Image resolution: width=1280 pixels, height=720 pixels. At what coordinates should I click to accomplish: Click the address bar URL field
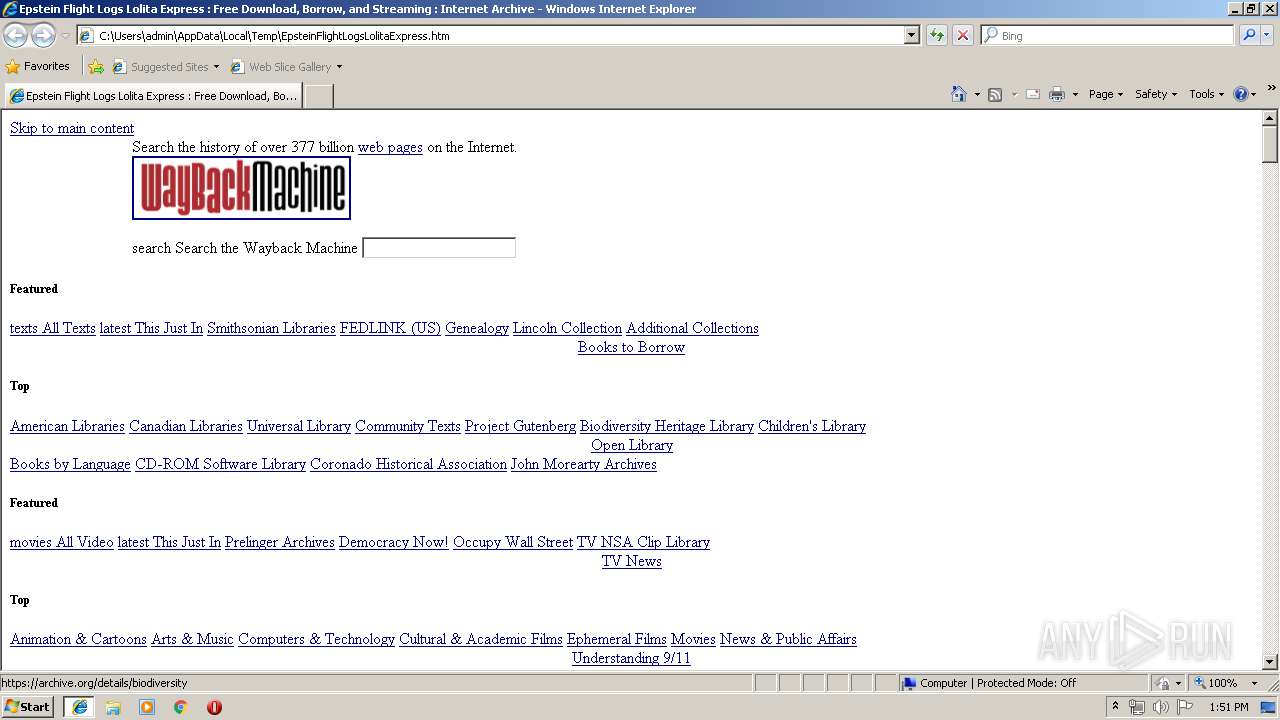[500, 35]
